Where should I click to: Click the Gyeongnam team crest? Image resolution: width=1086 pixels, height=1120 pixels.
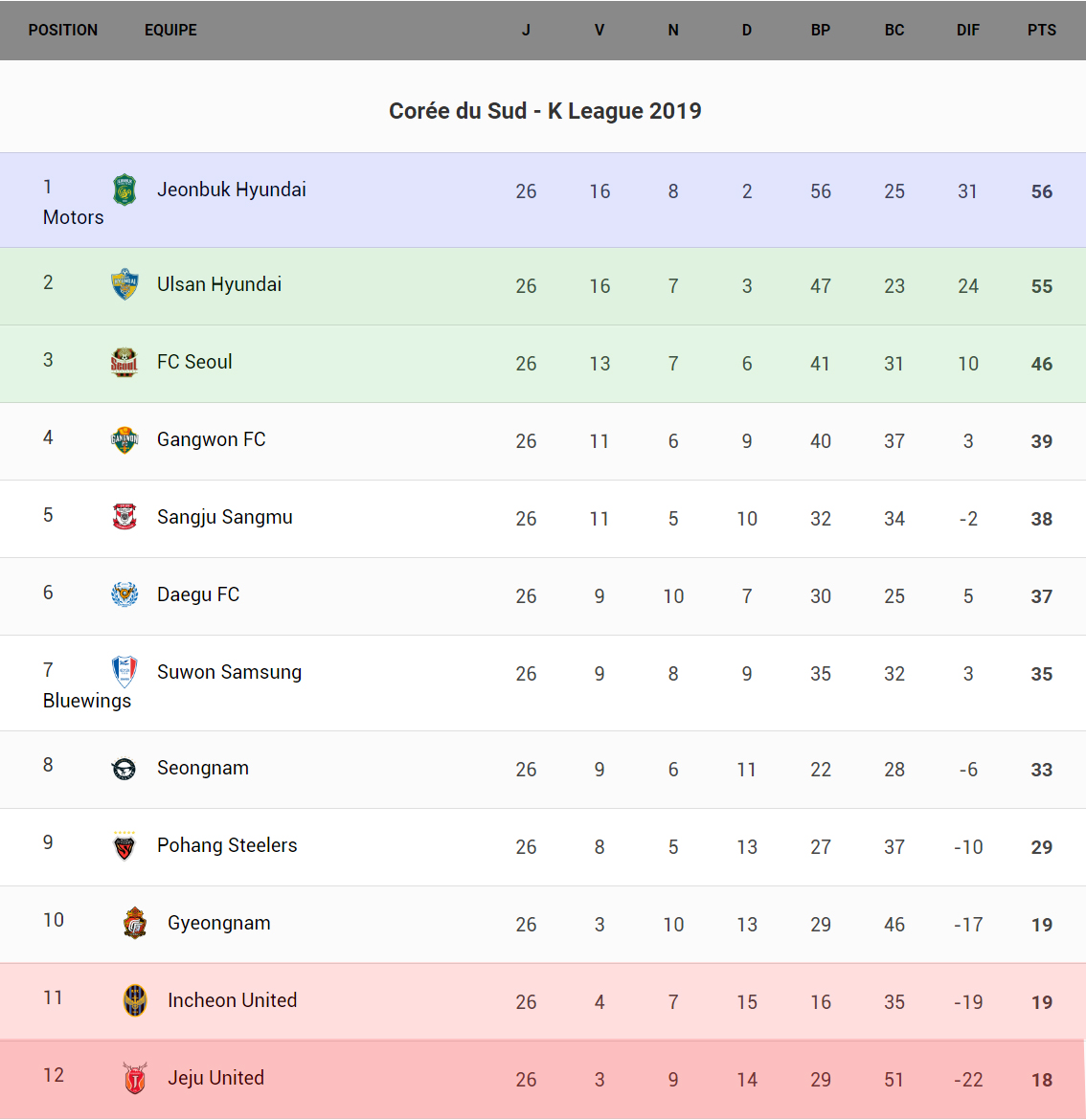point(135,923)
